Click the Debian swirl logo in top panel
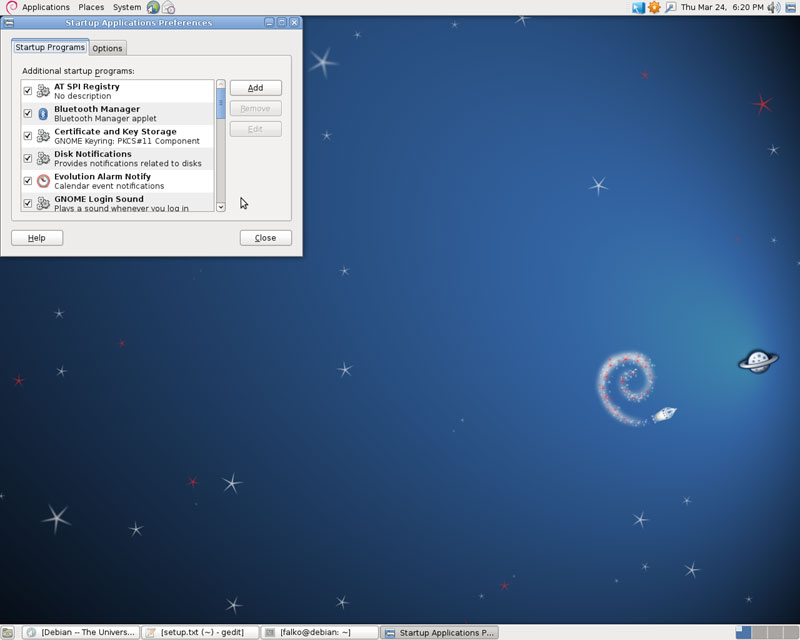The width and height of the screenshot is (800, 640). 11,7
